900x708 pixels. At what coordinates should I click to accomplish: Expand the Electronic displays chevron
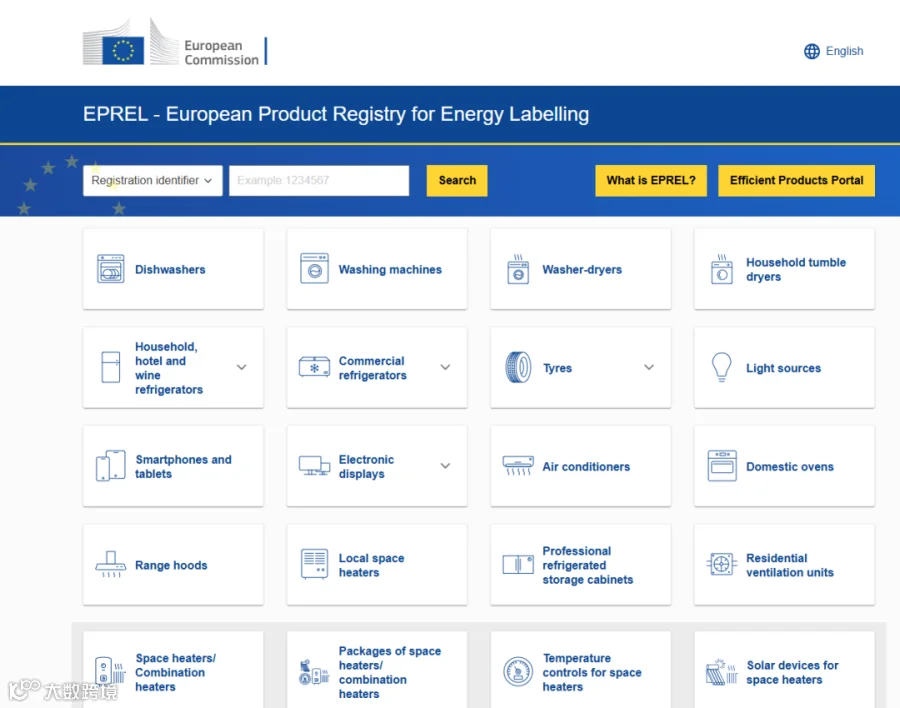point(445,466)
